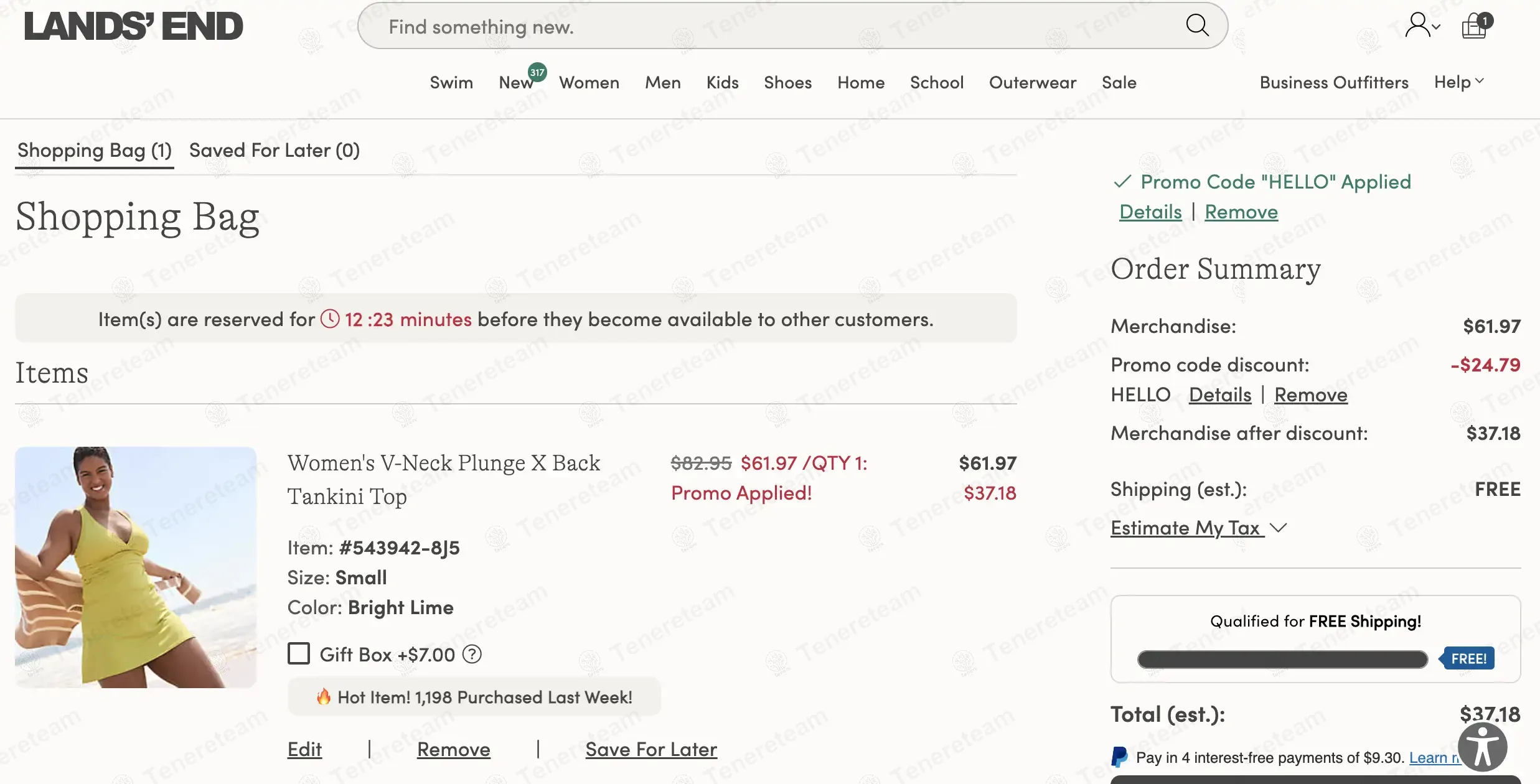Click Details beside HELLO in Order Summary

1220,394
